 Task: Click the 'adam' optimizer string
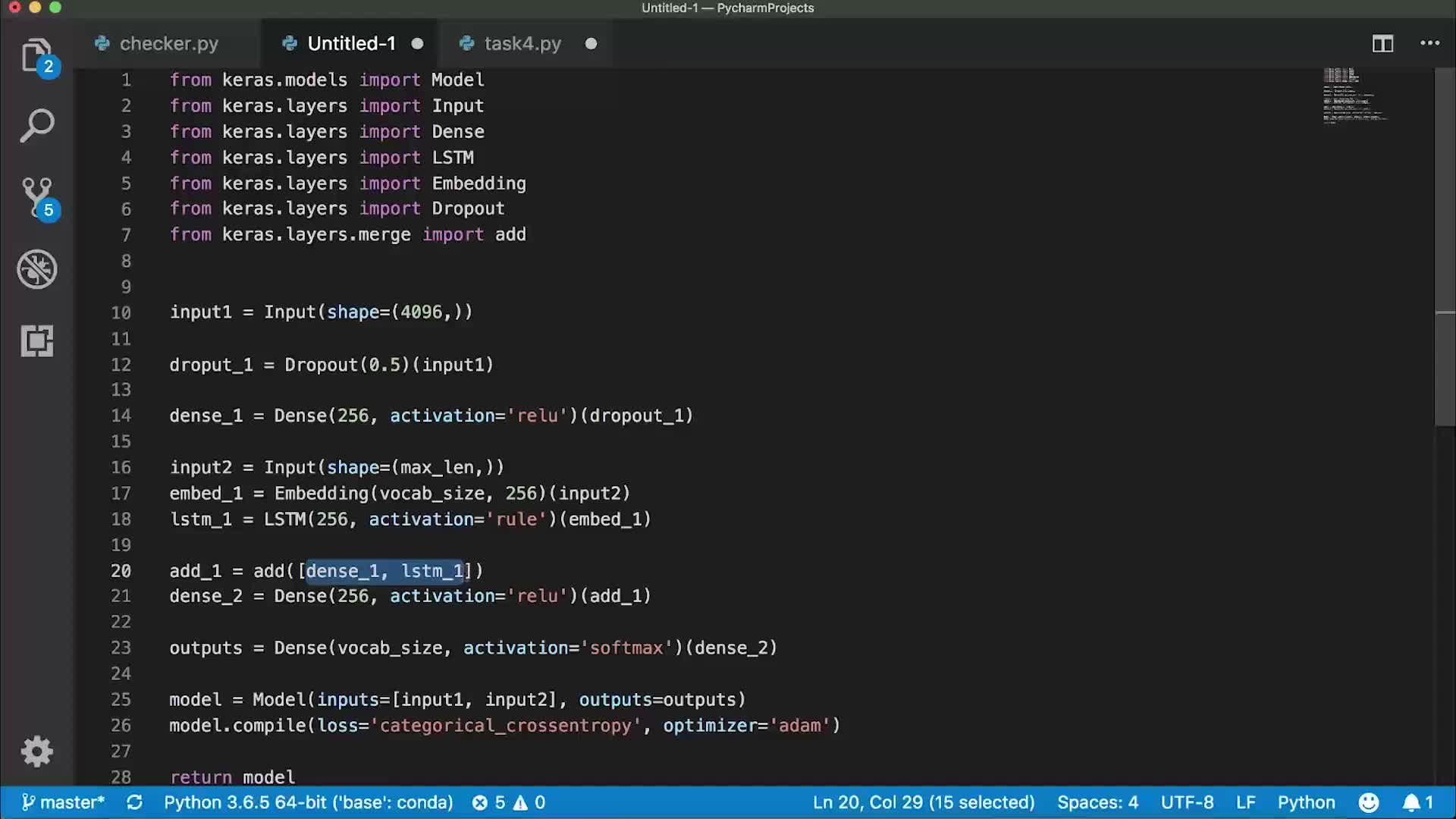click(x=799, y=725)
